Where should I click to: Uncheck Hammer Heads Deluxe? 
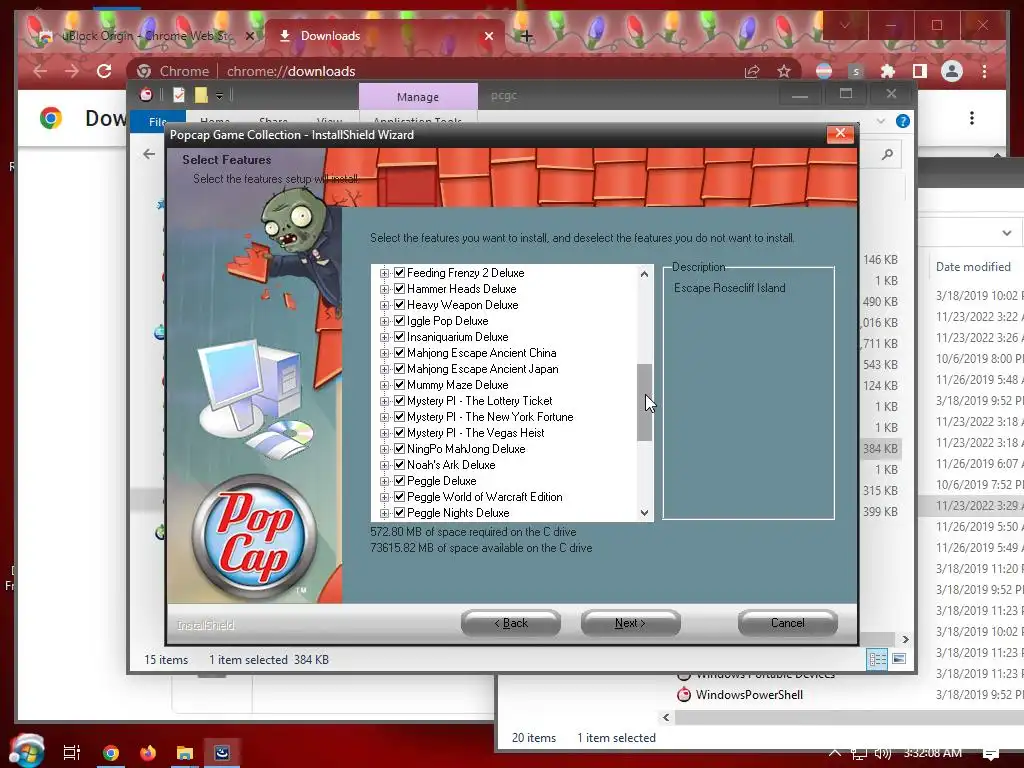point(400,289)
